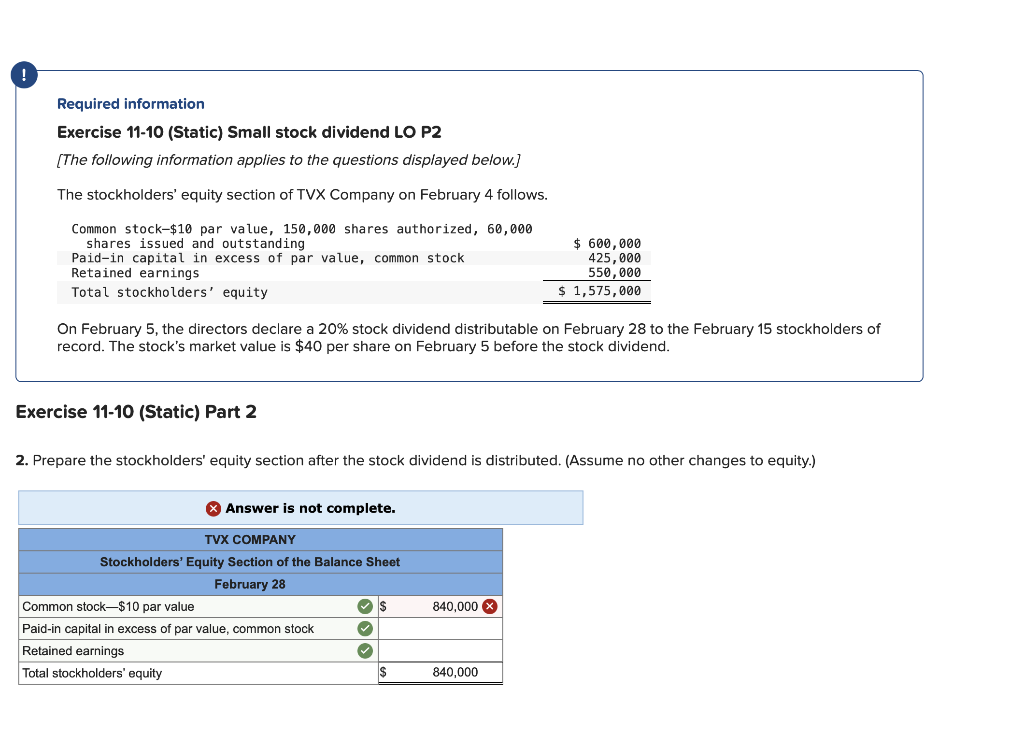
Task: Select green checkmark on Paid-in capital row
Action: coord(367,628)
